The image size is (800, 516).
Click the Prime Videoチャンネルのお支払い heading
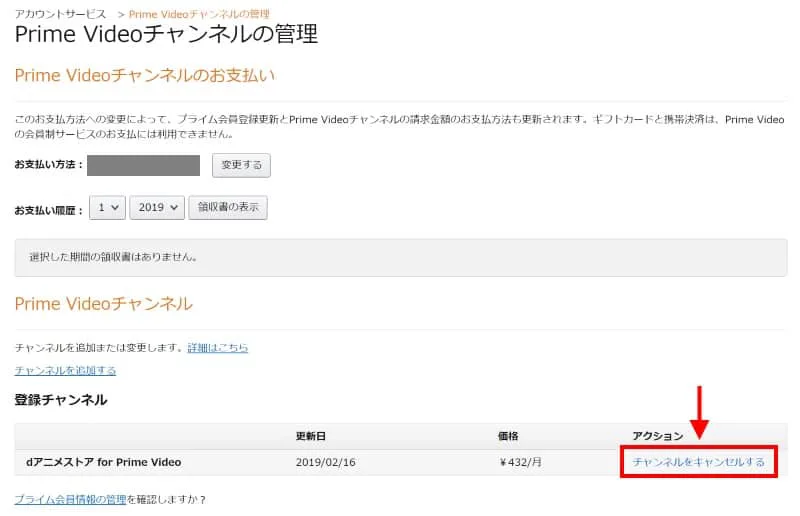(144, 75)
